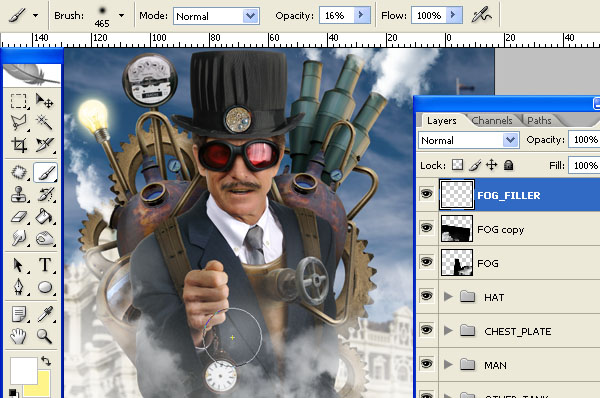Select the Healing Brush tool

pos(18,172)
